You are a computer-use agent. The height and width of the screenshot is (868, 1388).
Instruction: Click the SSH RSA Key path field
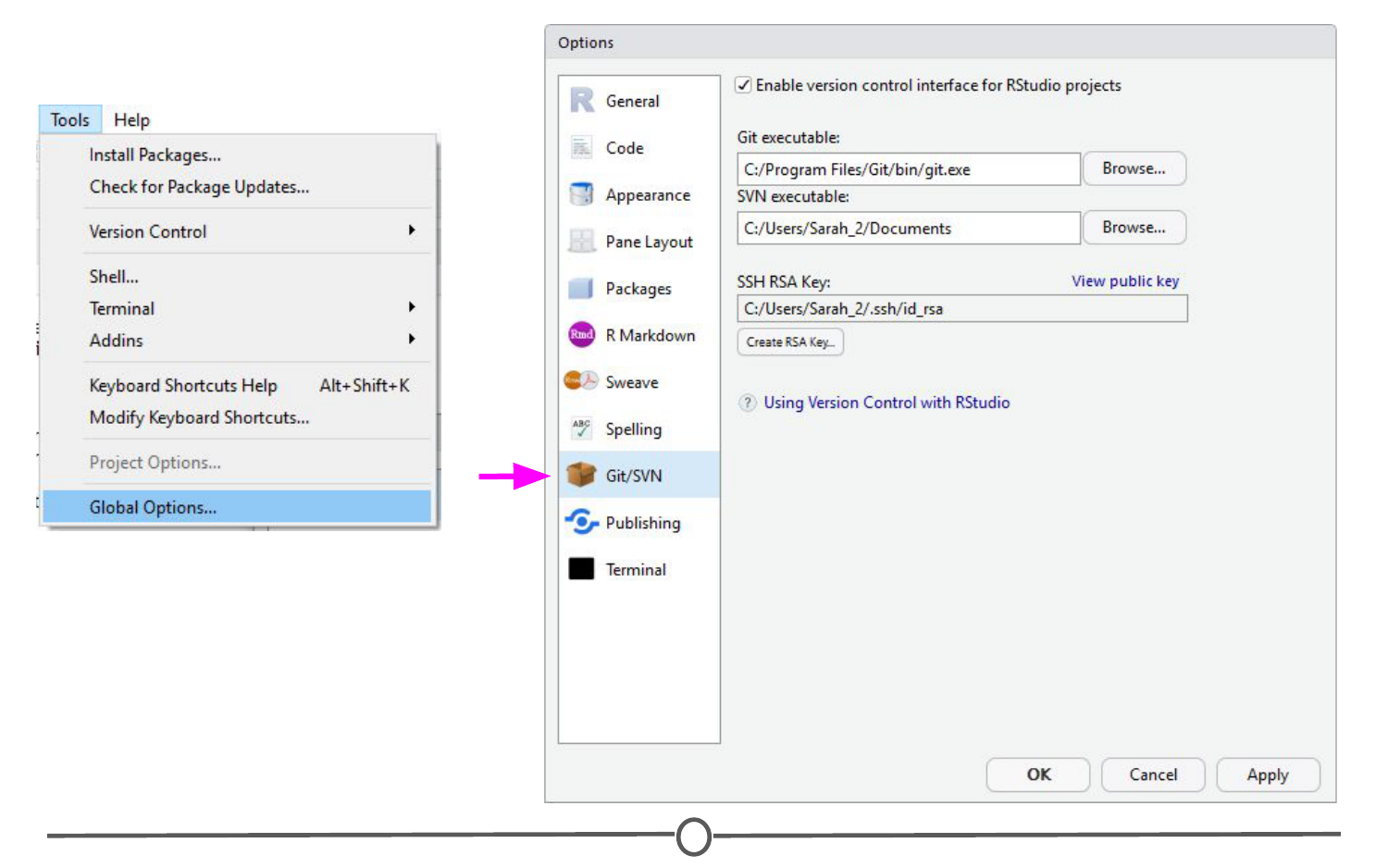point(961,309)
